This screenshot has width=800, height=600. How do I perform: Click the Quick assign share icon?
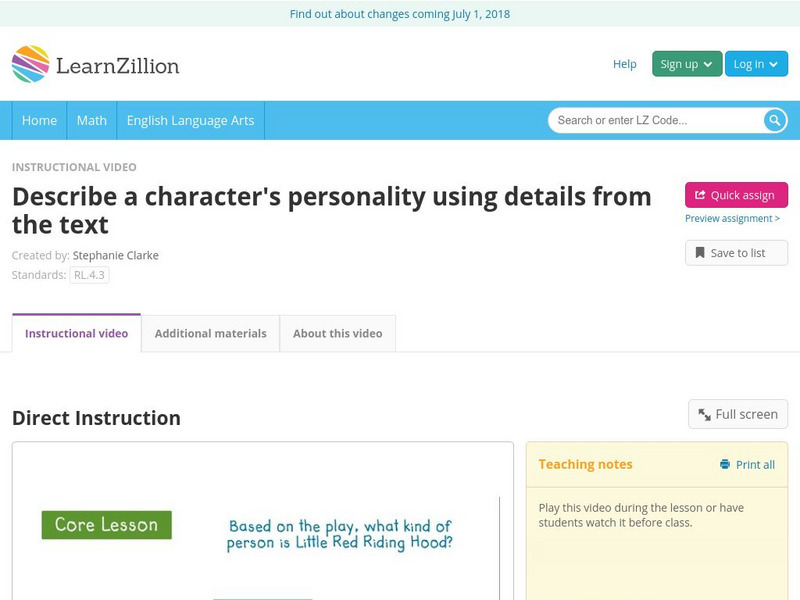point(700,195)
